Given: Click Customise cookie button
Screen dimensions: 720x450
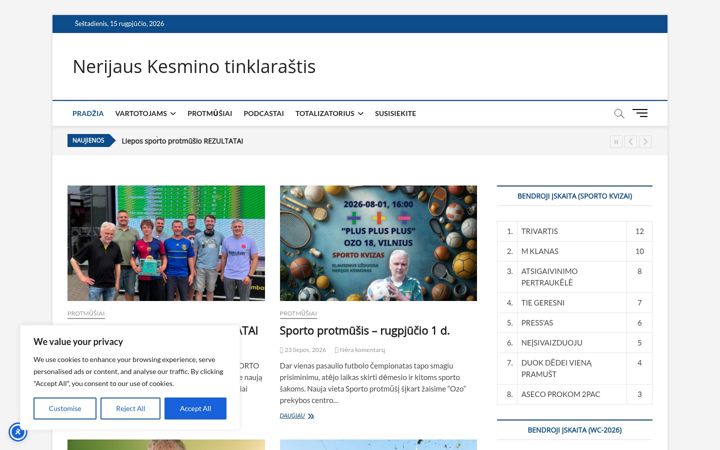Looking at the screenshot, I should [x=65, y=408].
